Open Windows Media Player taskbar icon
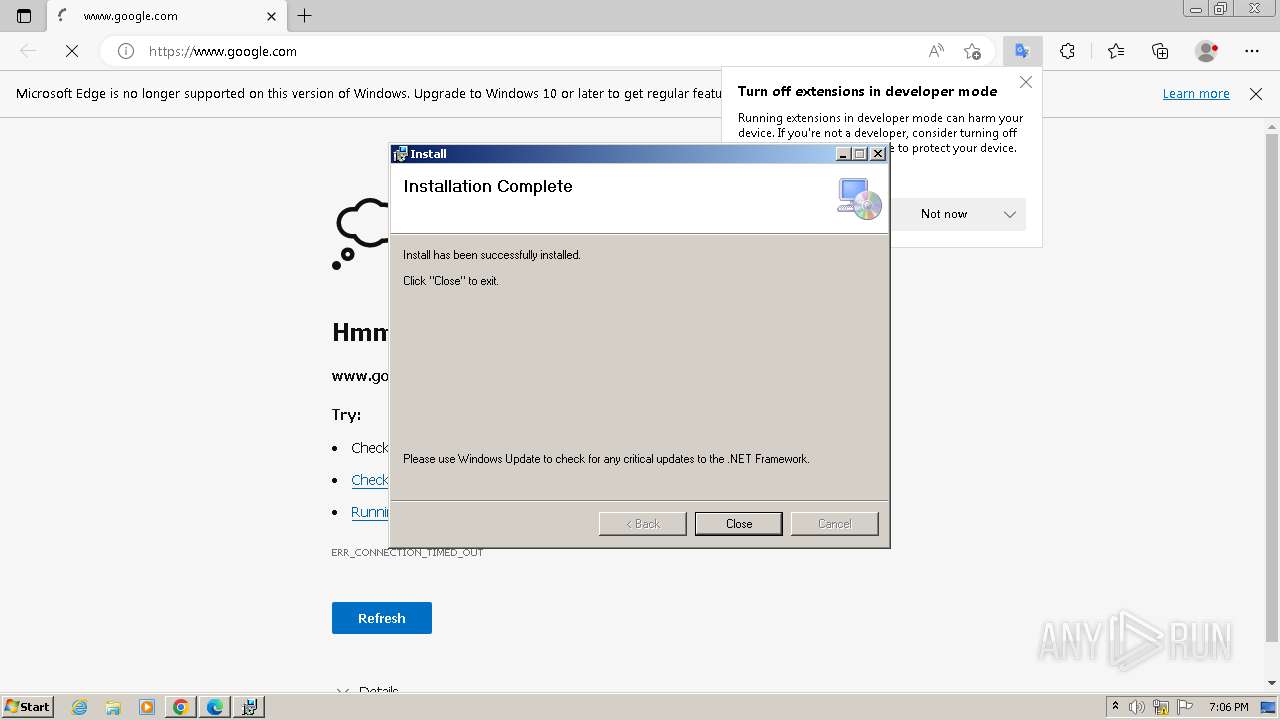This screenshot has height=720, width=1280. [147, 707]
